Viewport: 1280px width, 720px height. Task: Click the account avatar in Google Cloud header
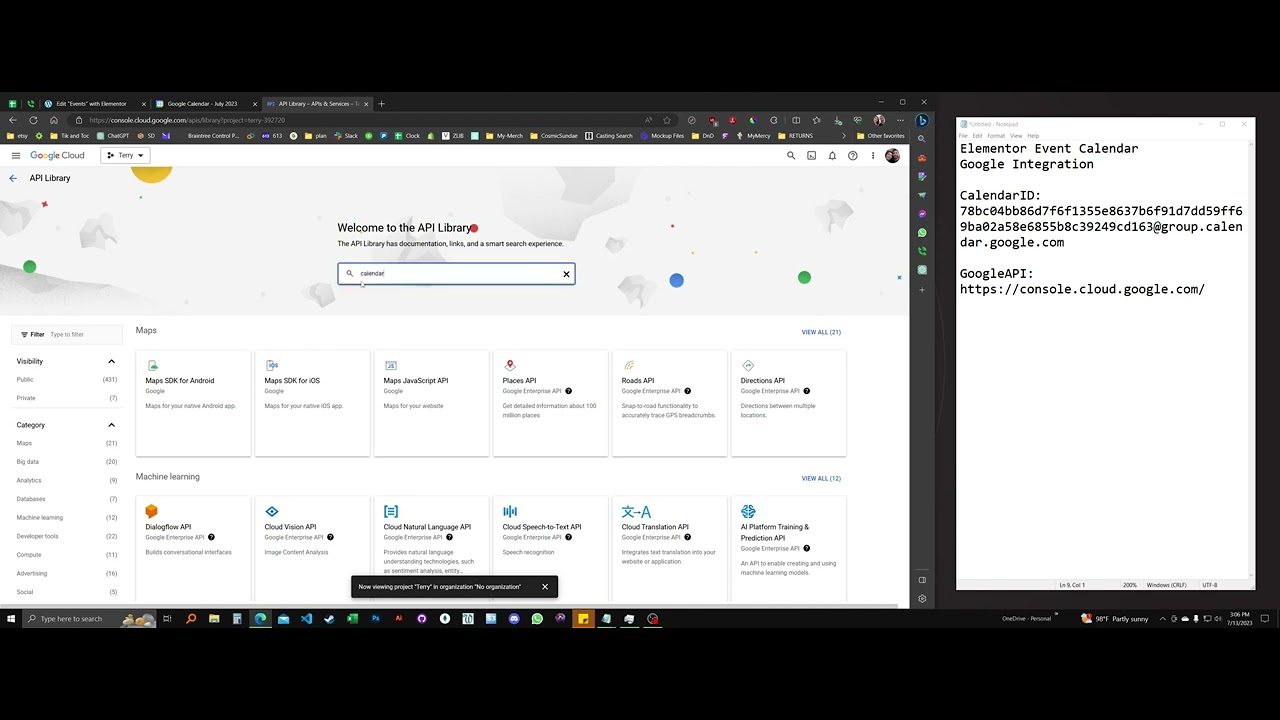click(x=892, y=155)
